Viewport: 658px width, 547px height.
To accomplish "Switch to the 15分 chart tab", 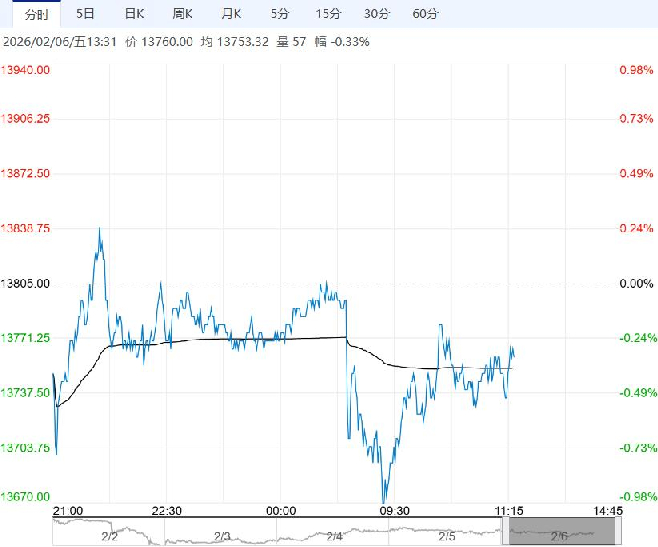I will tap(327, 14).
